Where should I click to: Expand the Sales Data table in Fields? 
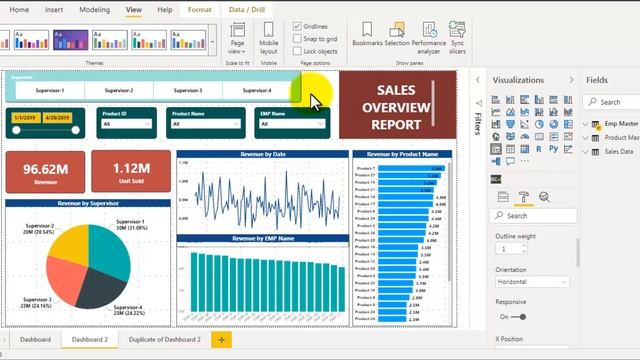(586, 151)
